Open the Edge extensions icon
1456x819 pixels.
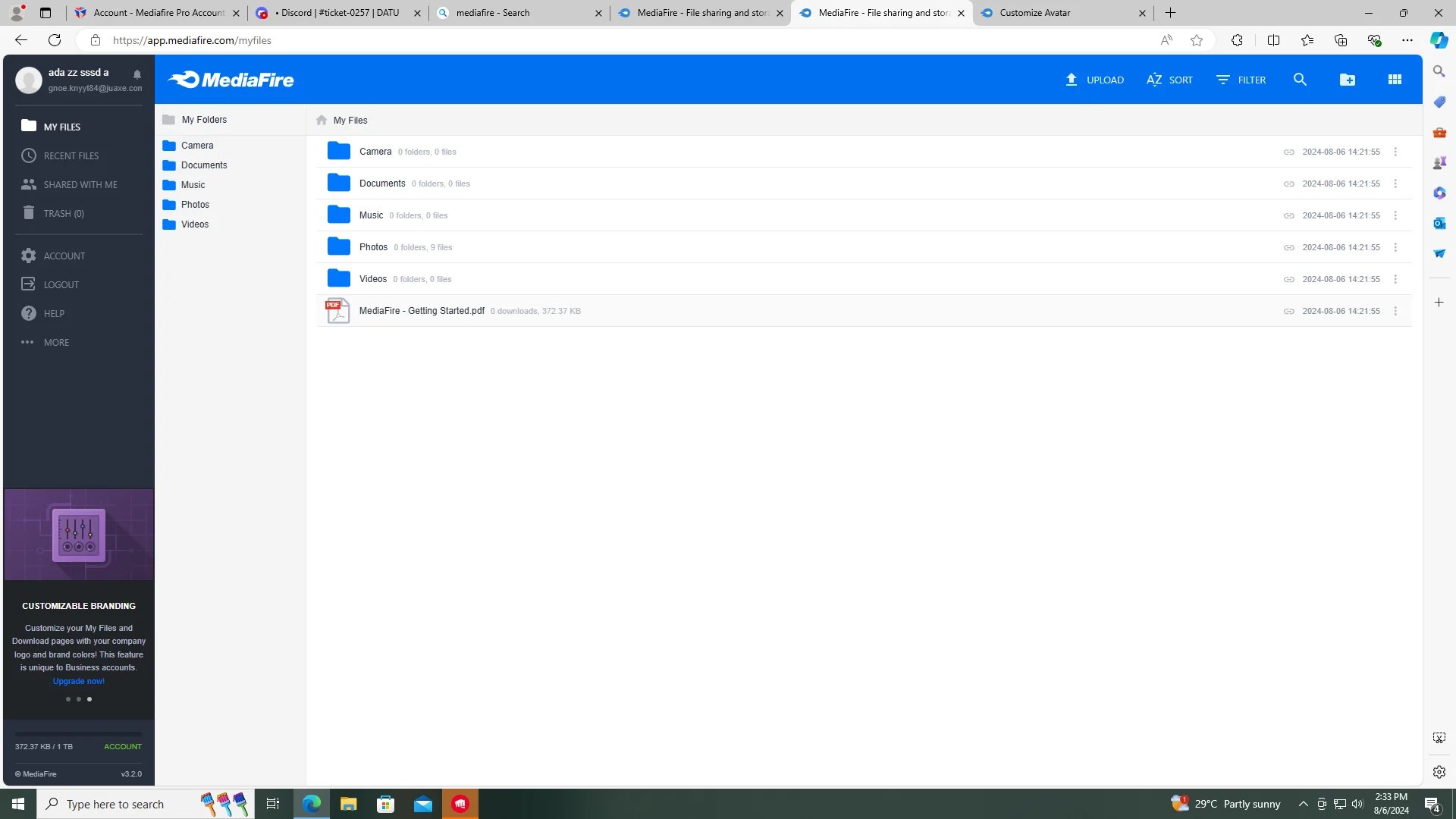tap(1237, 40)
